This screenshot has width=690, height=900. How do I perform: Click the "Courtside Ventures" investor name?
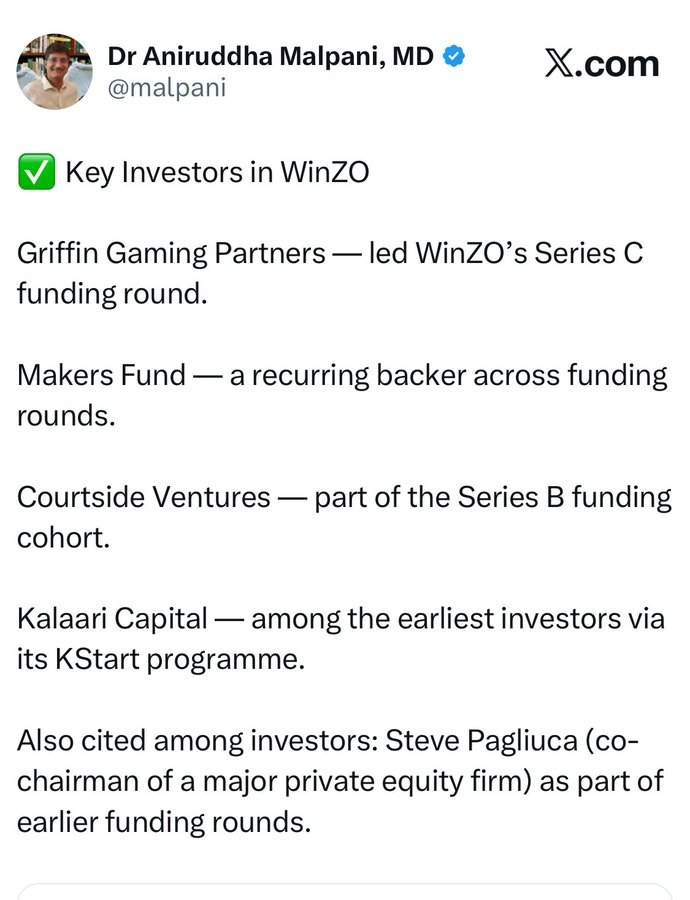coord(144,497)
